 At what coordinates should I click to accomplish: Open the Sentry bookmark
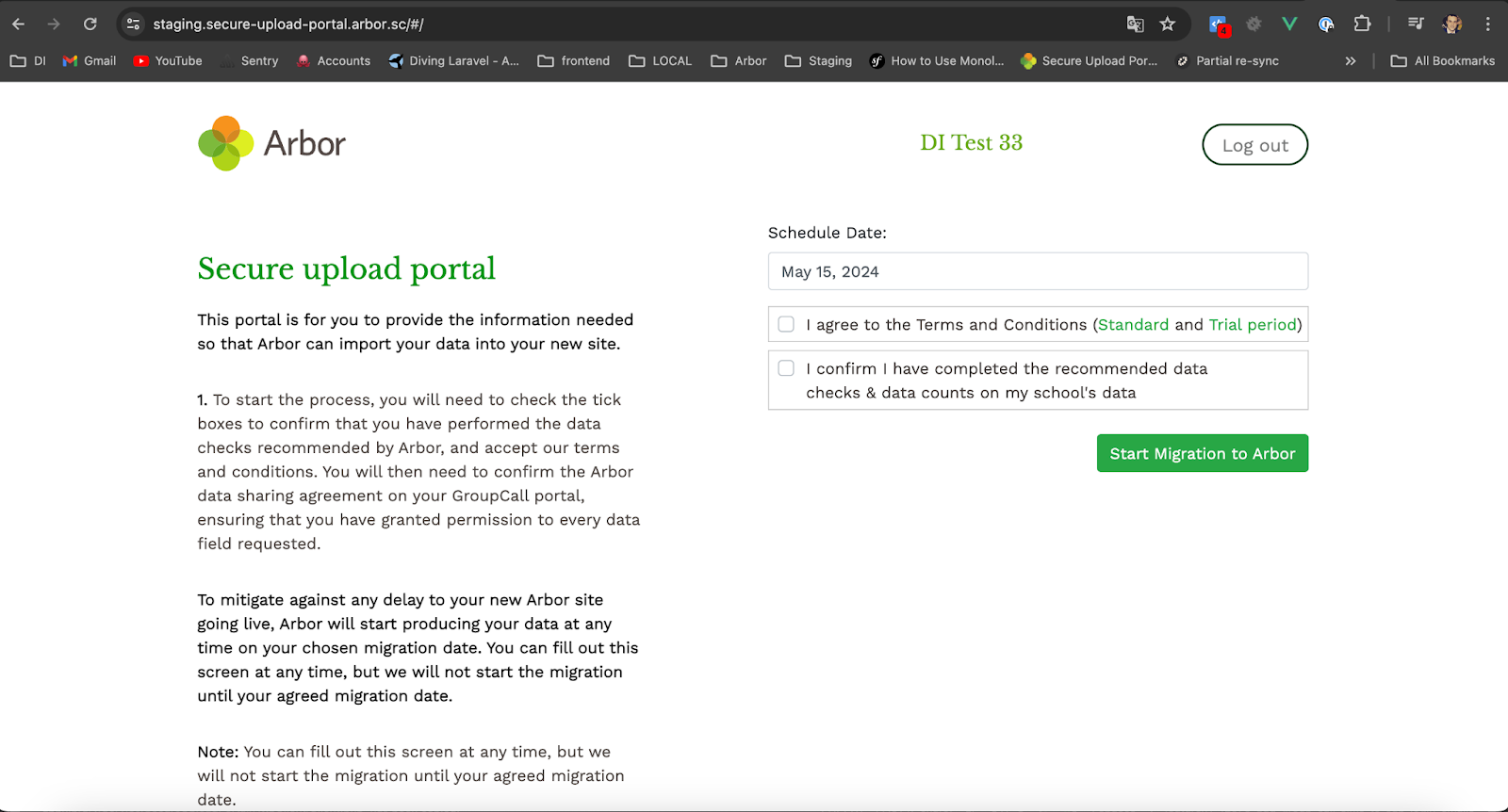(x=249, y=61)
